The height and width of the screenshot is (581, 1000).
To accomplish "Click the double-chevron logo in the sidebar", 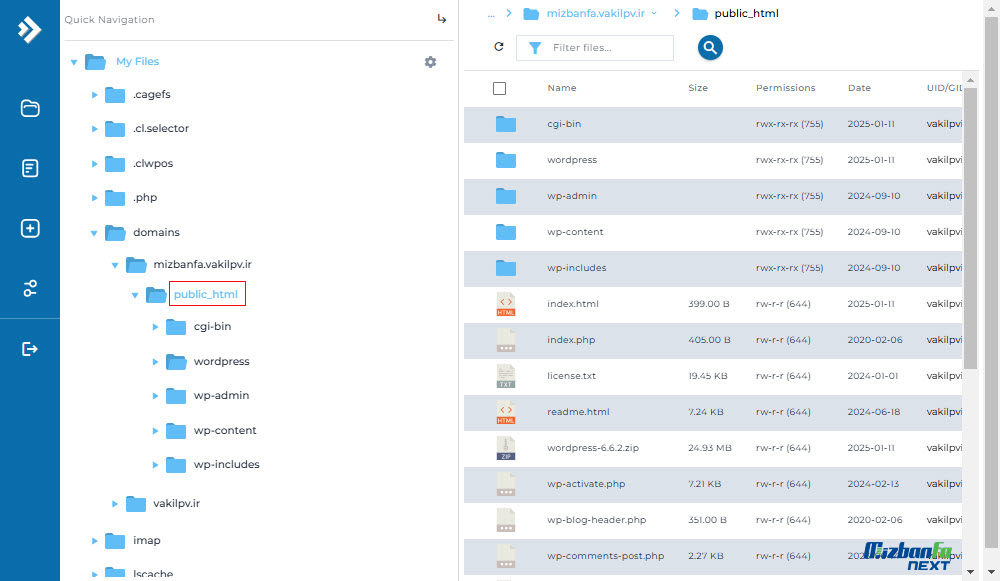I will coord(29,29).
